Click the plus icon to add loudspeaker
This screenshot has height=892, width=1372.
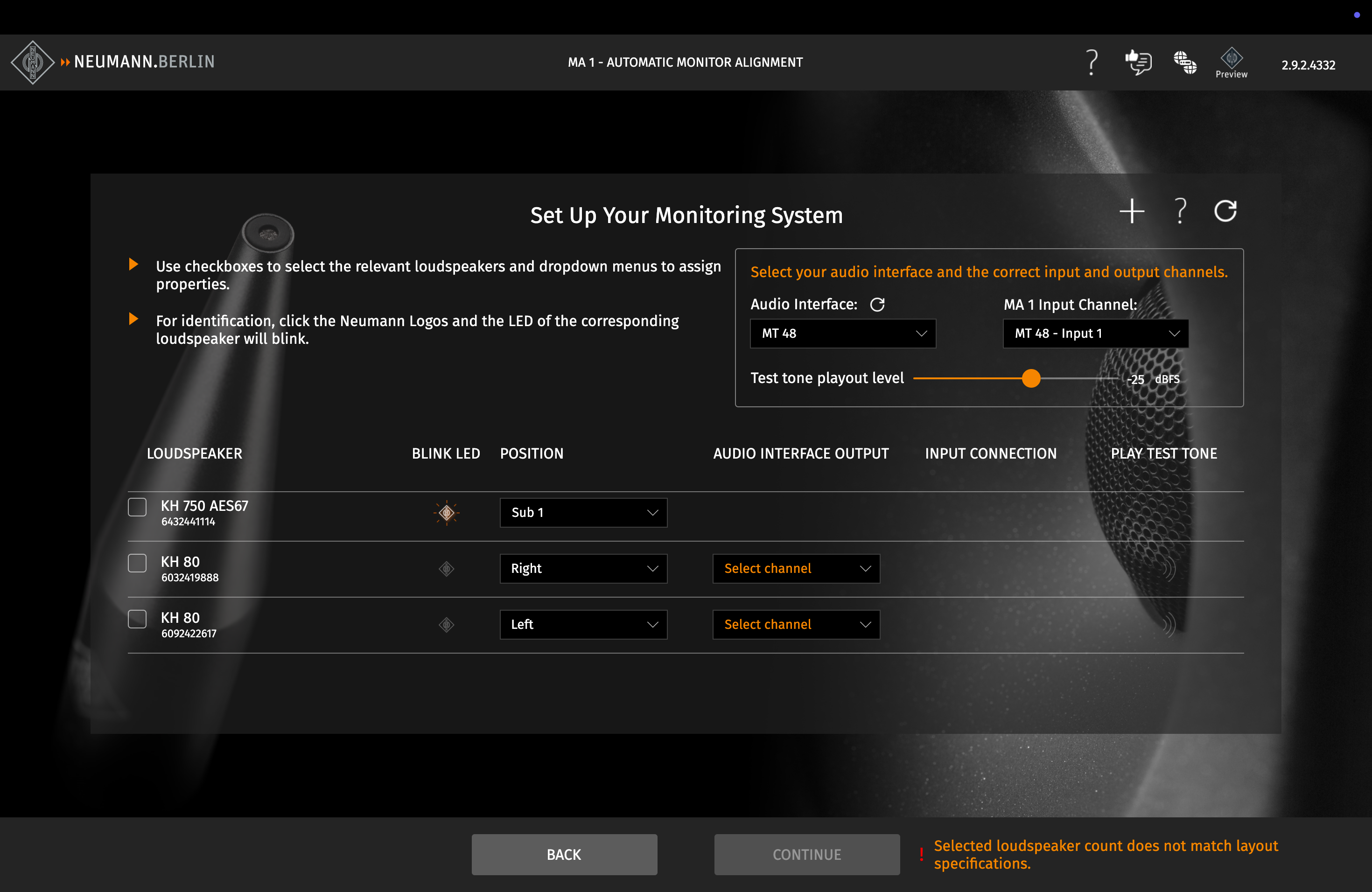coord(1132,211)
